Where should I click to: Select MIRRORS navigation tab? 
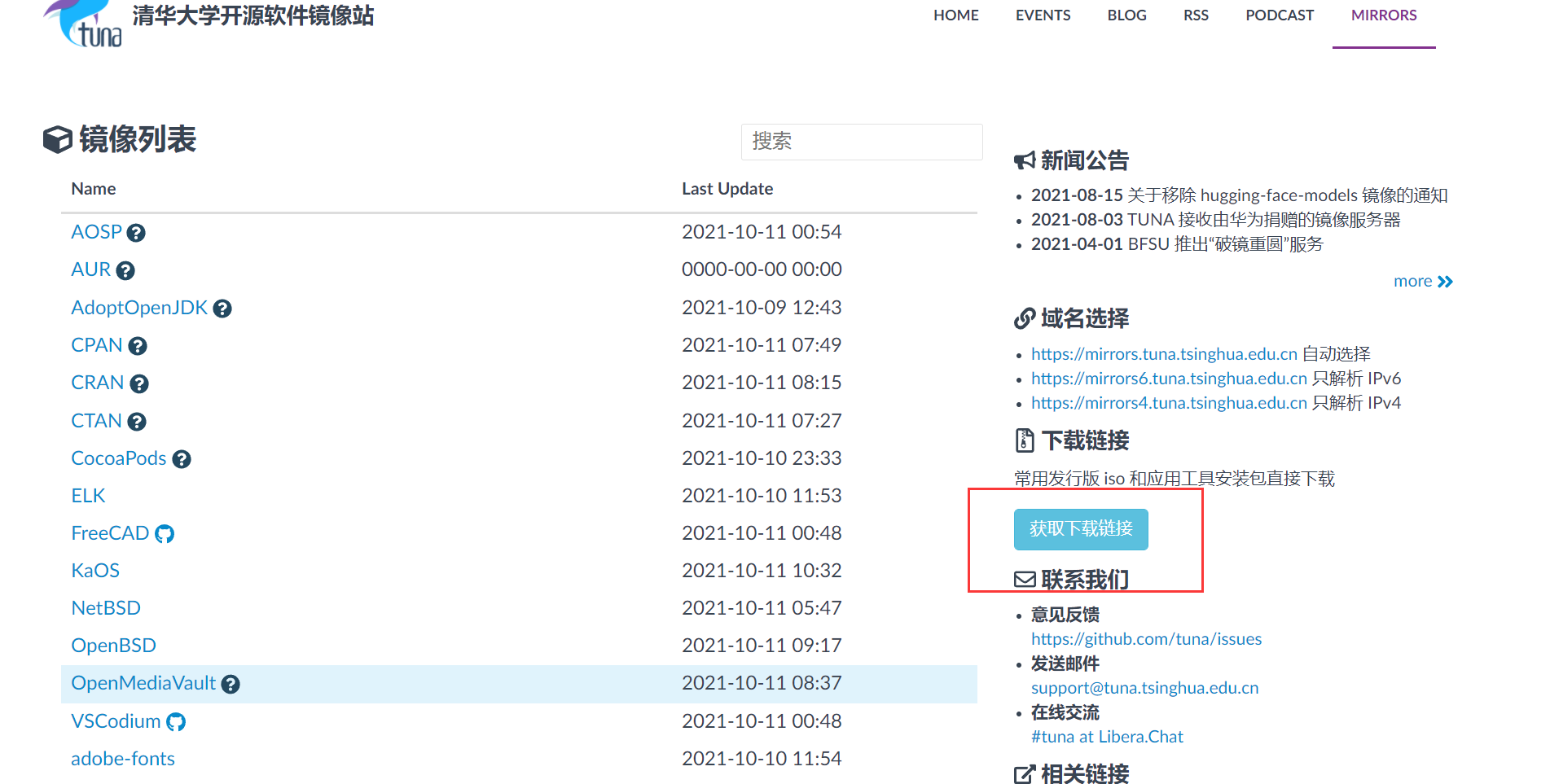(1384, 15)
